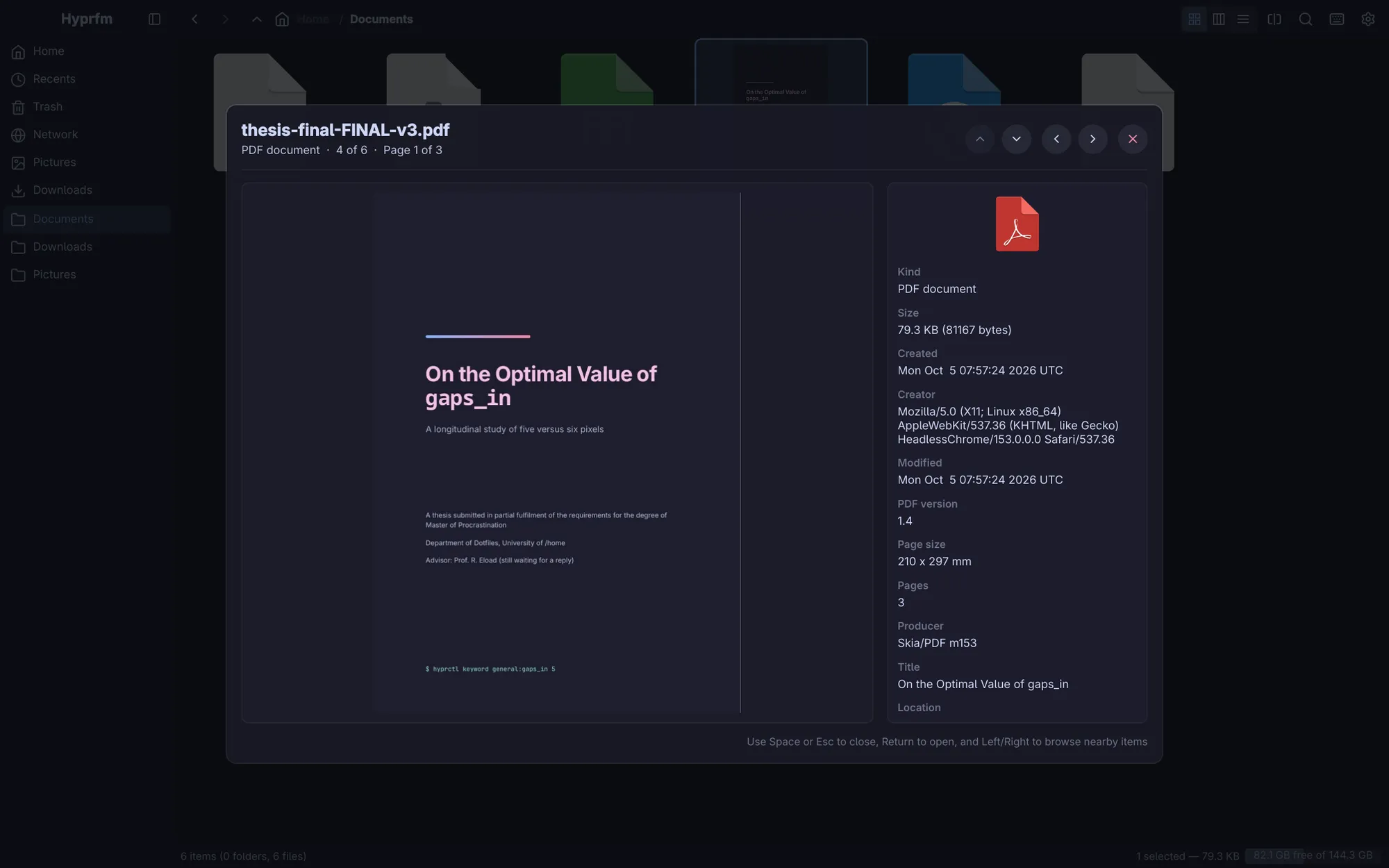The width and height of the screenshot is (1389, 868).
Task: Go forward with the forward arrow
Action: [x=225, y=19]
